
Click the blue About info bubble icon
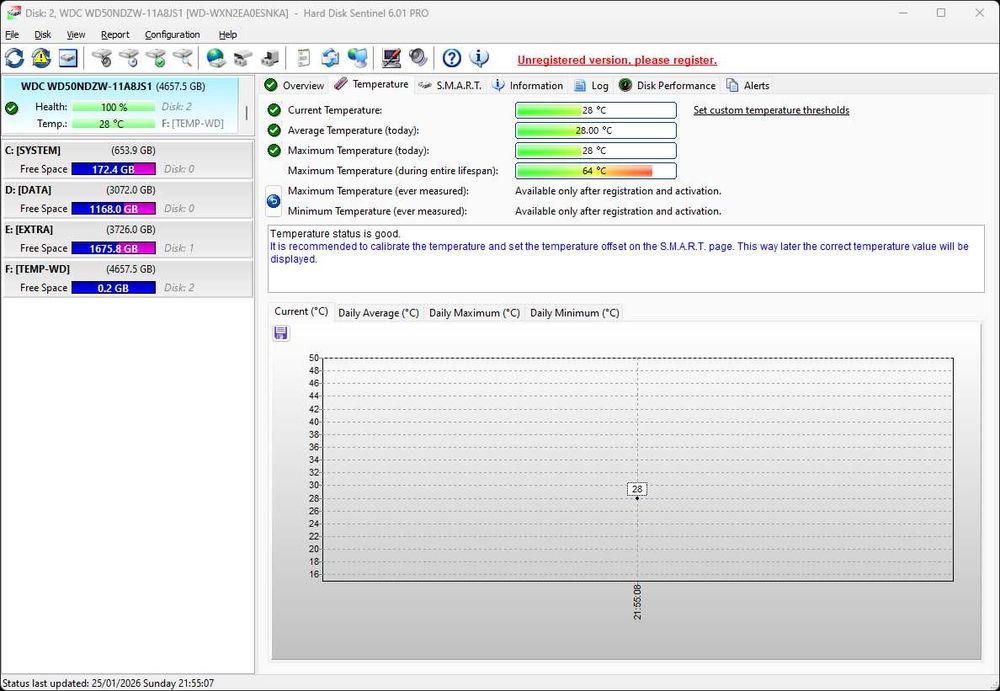click(x=479, y=58)
